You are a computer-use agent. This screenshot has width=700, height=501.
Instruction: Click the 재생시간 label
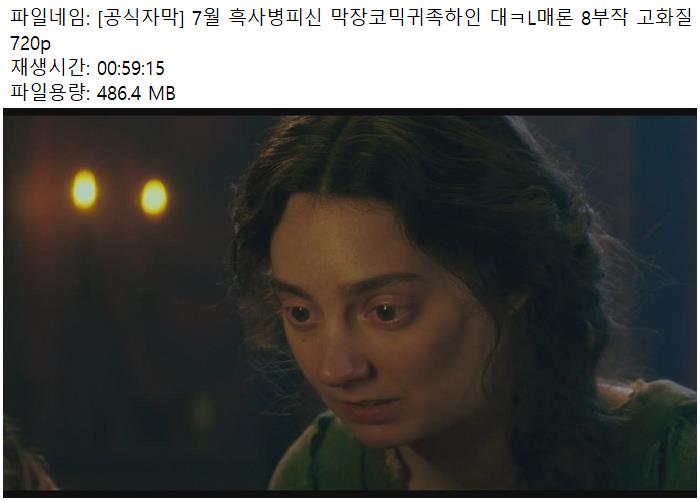50,68
